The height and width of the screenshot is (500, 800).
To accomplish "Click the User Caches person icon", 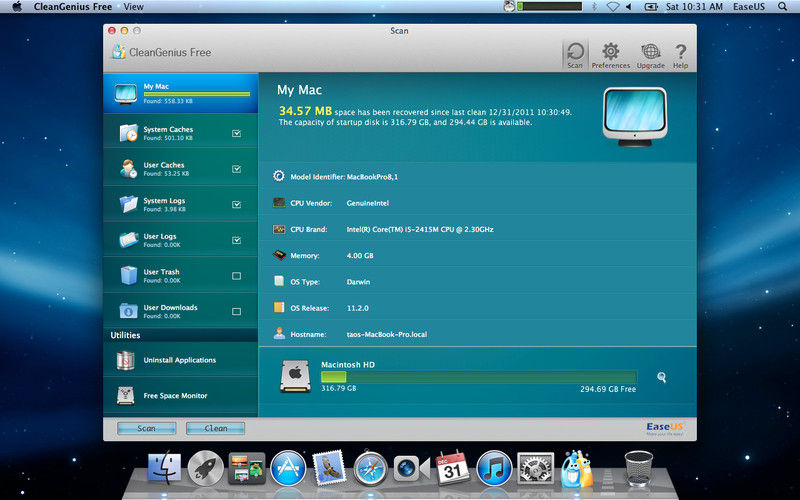I will point(128,169).
